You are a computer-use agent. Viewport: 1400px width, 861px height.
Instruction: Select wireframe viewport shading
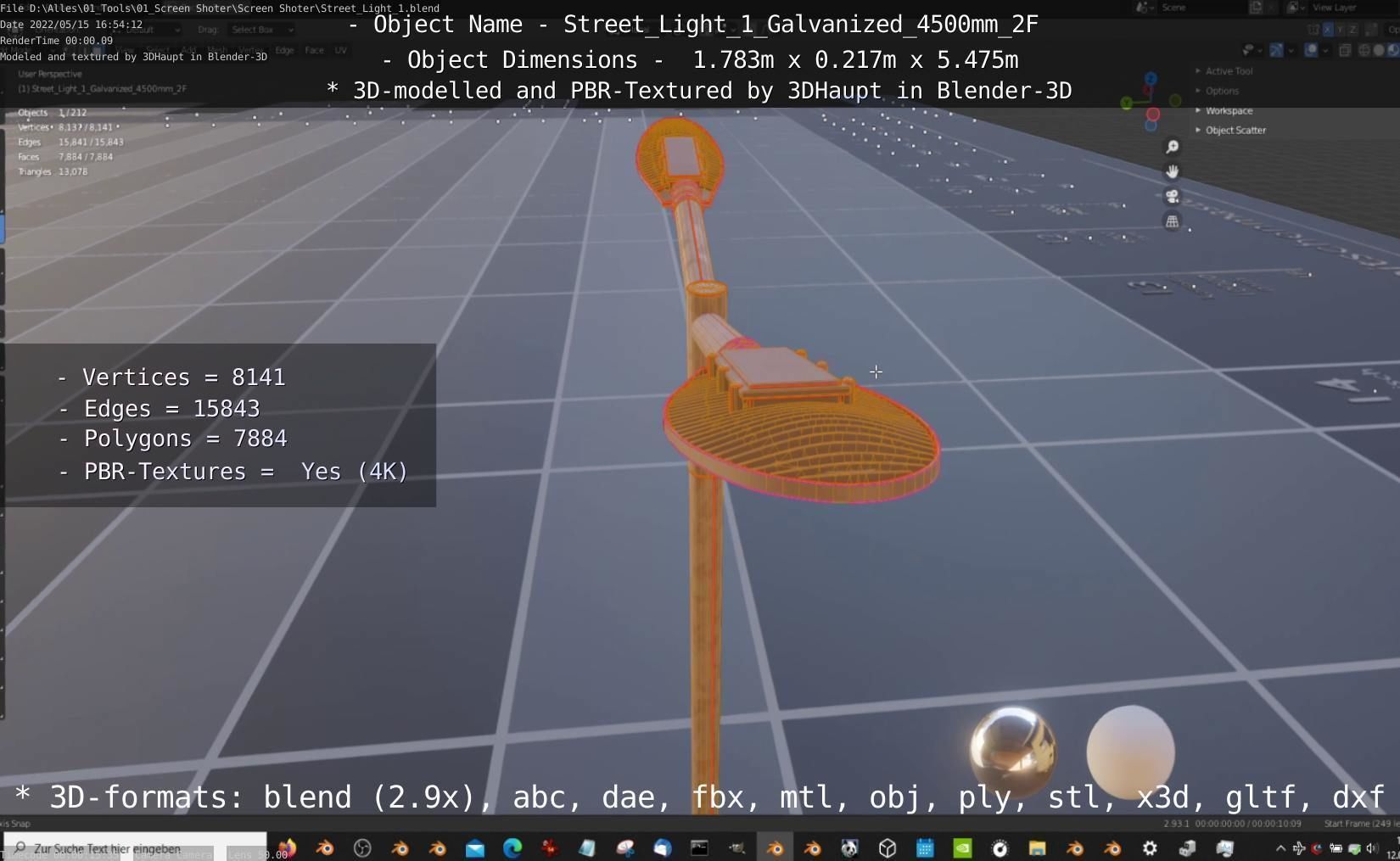pyautogui.click(x=1364, y=50)
